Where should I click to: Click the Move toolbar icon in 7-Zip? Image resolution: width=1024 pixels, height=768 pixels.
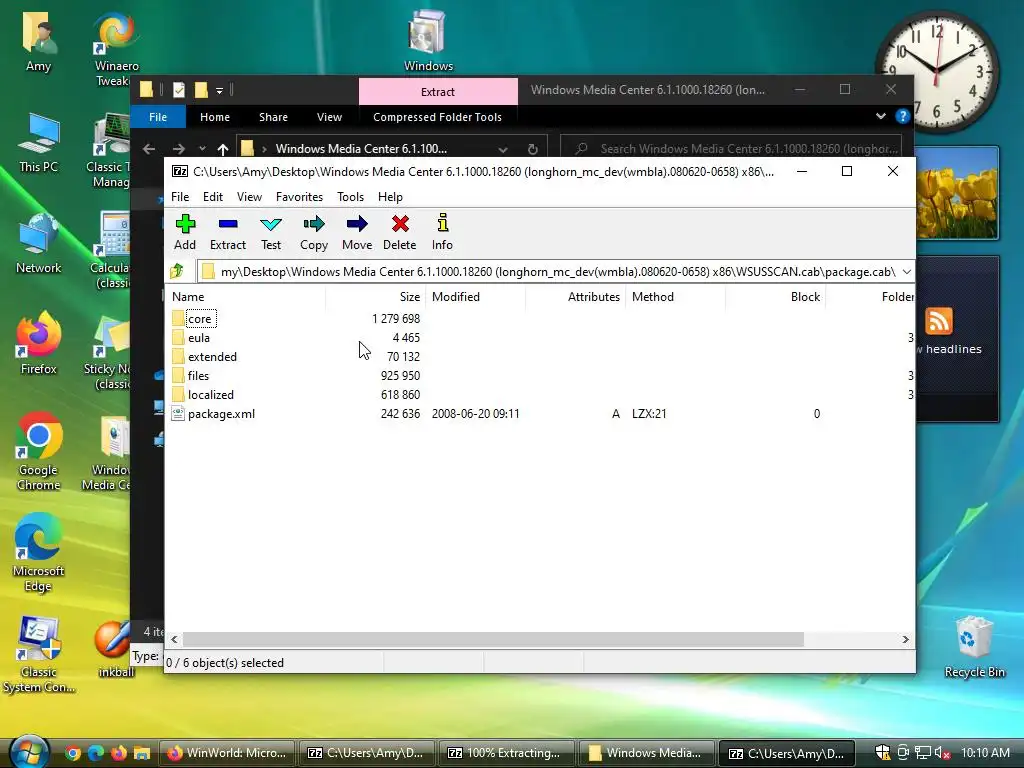tap(357, 232)
